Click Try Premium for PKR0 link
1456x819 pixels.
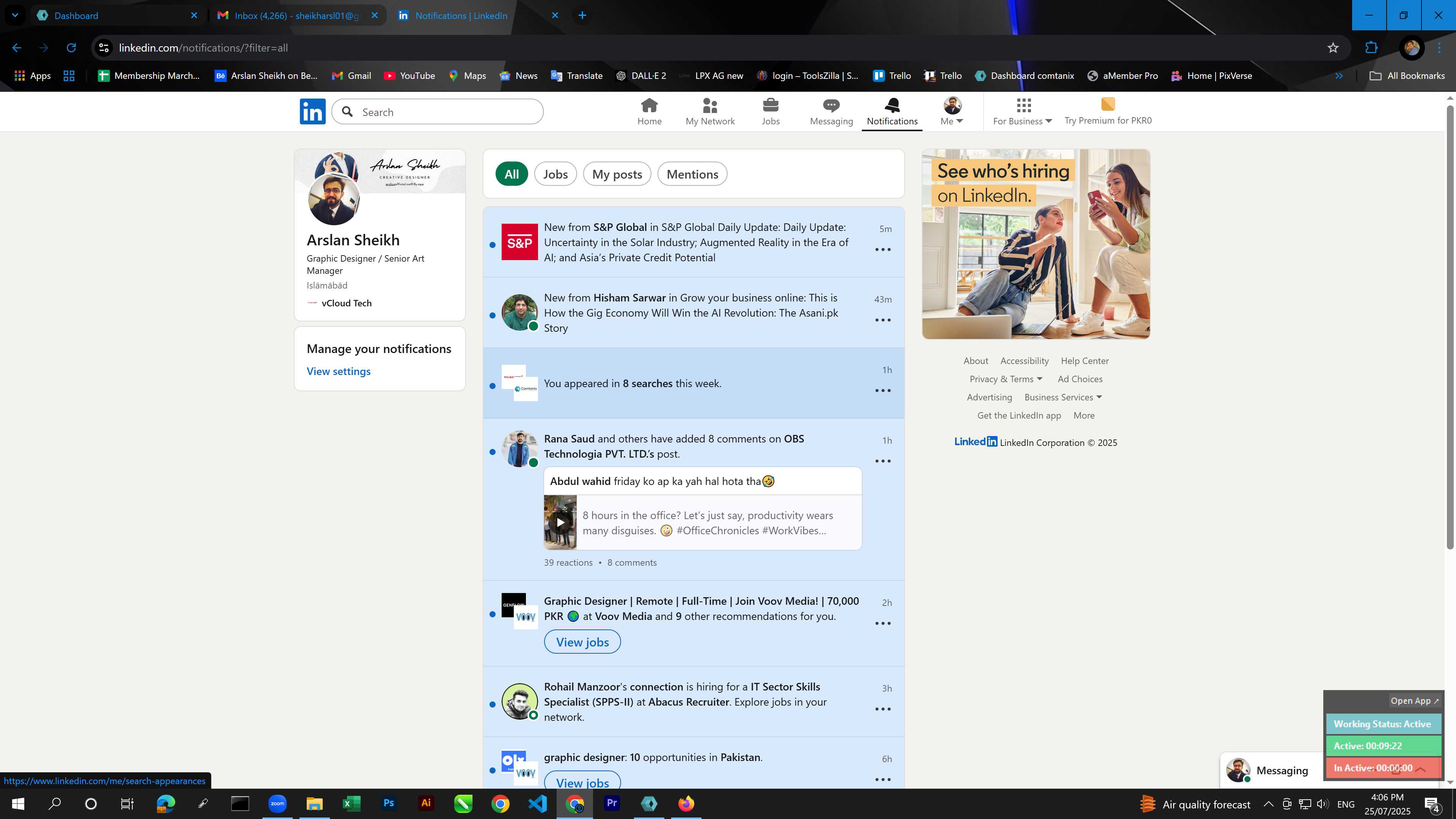(1108, 111)
